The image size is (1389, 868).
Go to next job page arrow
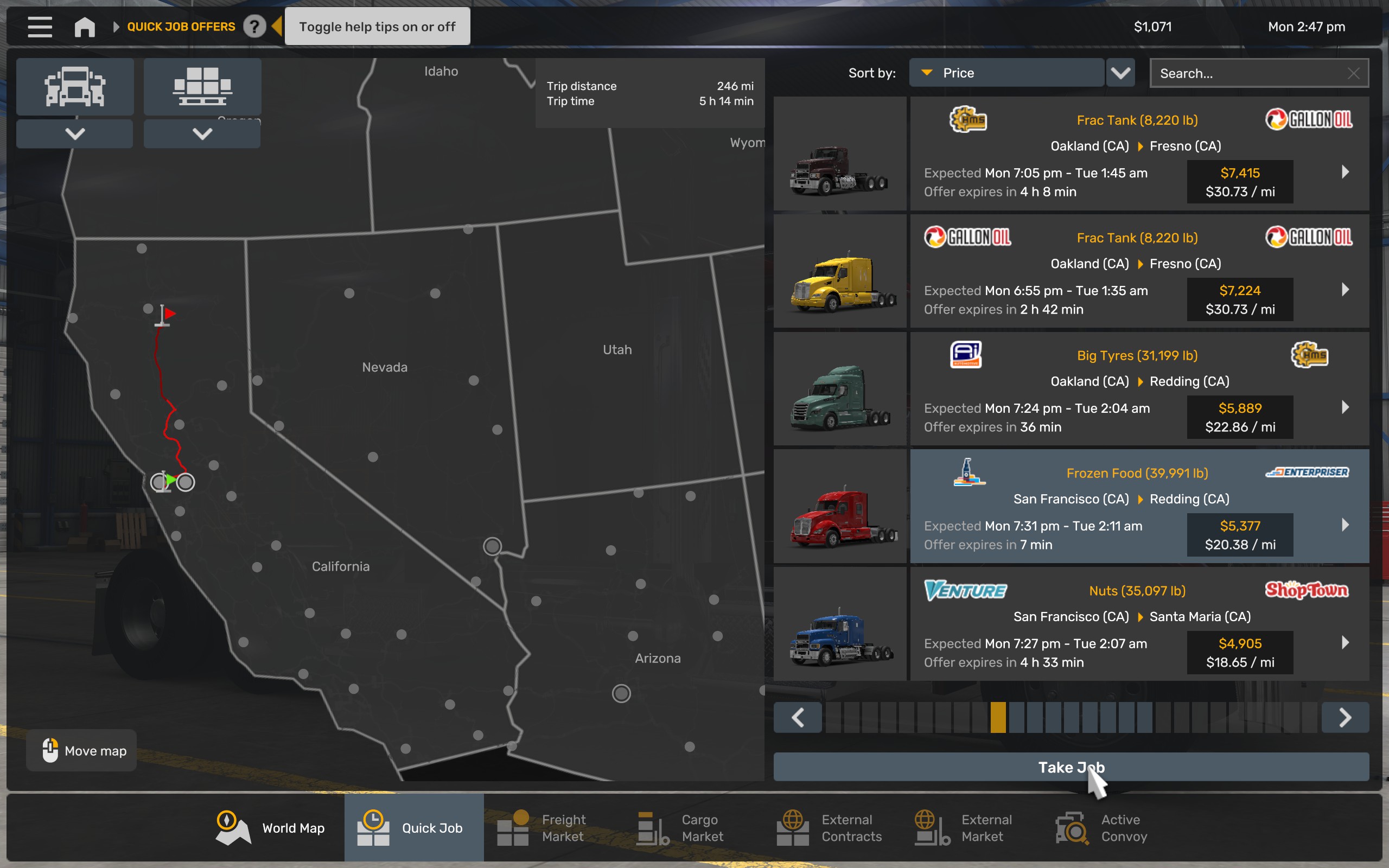click(1345, 718)
